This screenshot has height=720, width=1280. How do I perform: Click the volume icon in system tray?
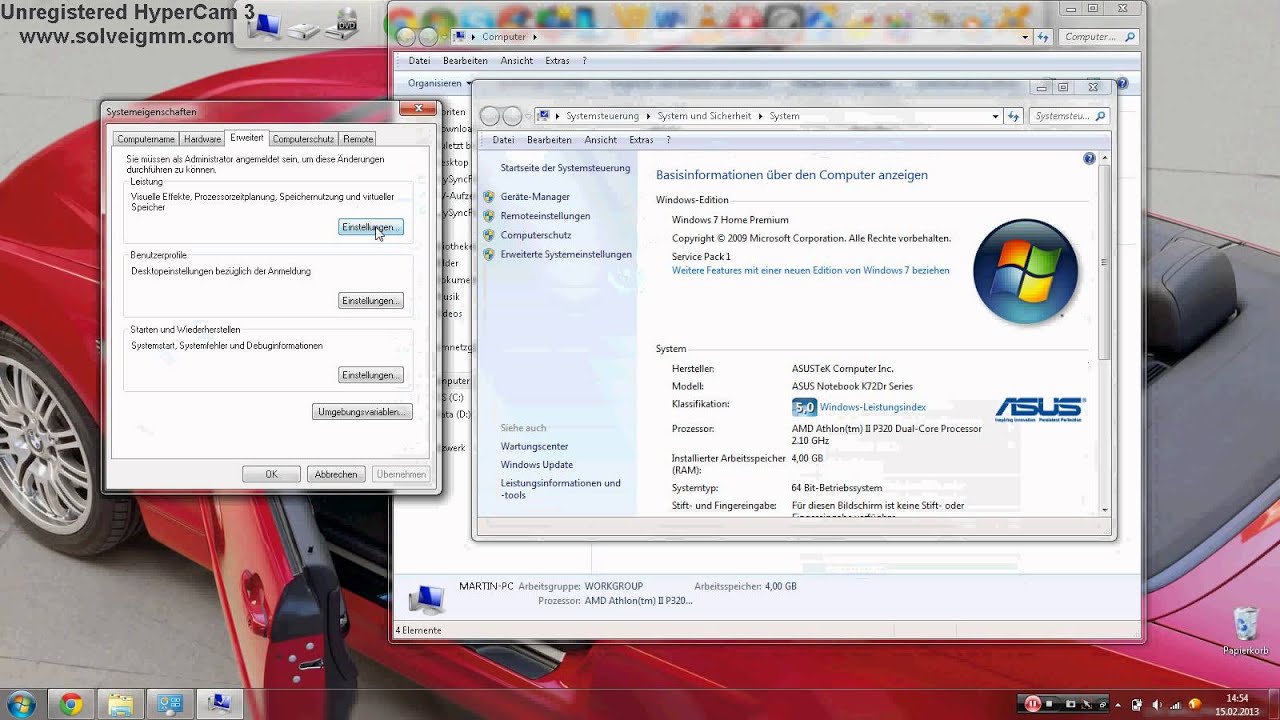click(1157, 704)
